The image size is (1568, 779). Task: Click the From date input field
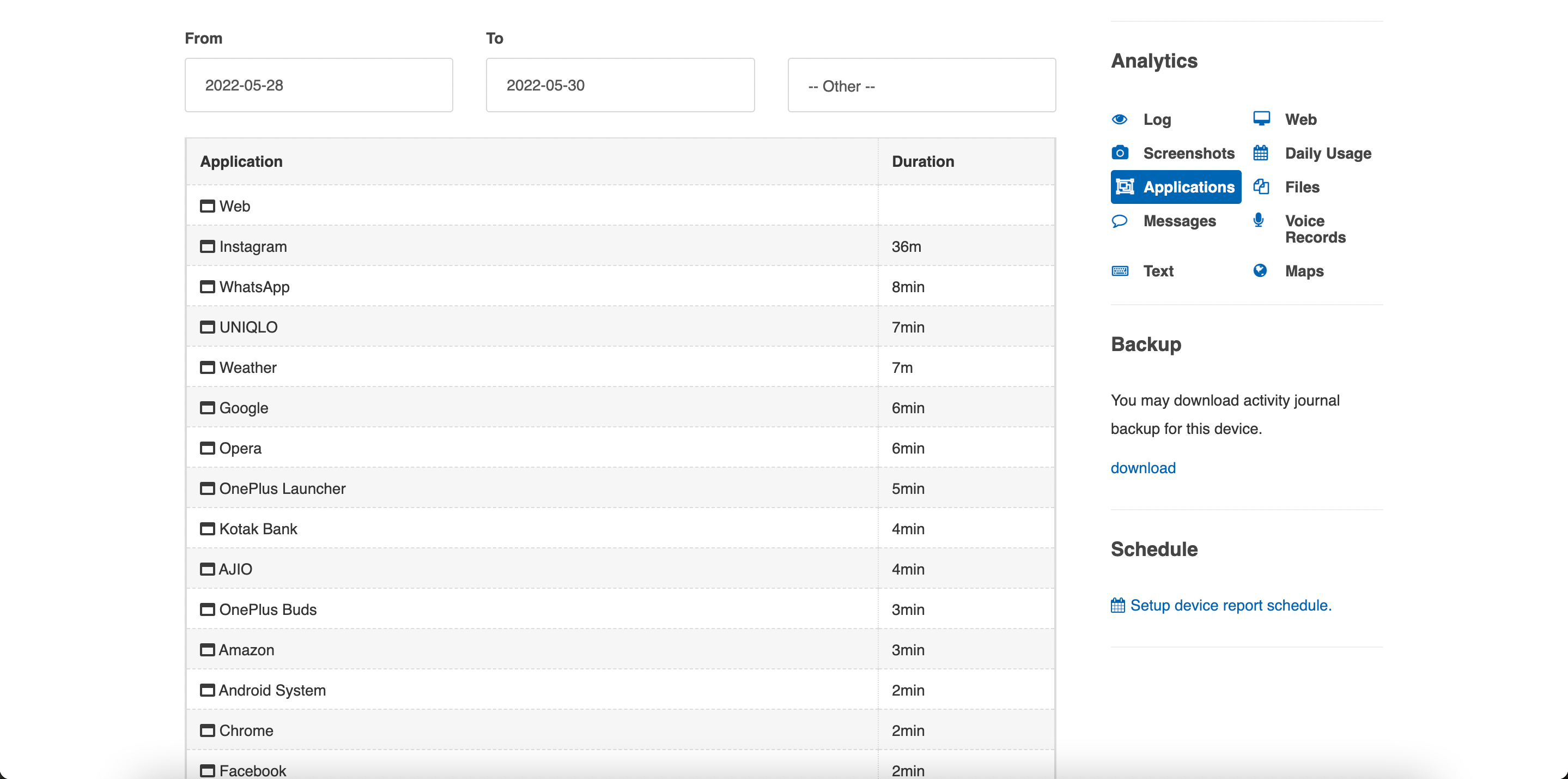click(318, 85)
